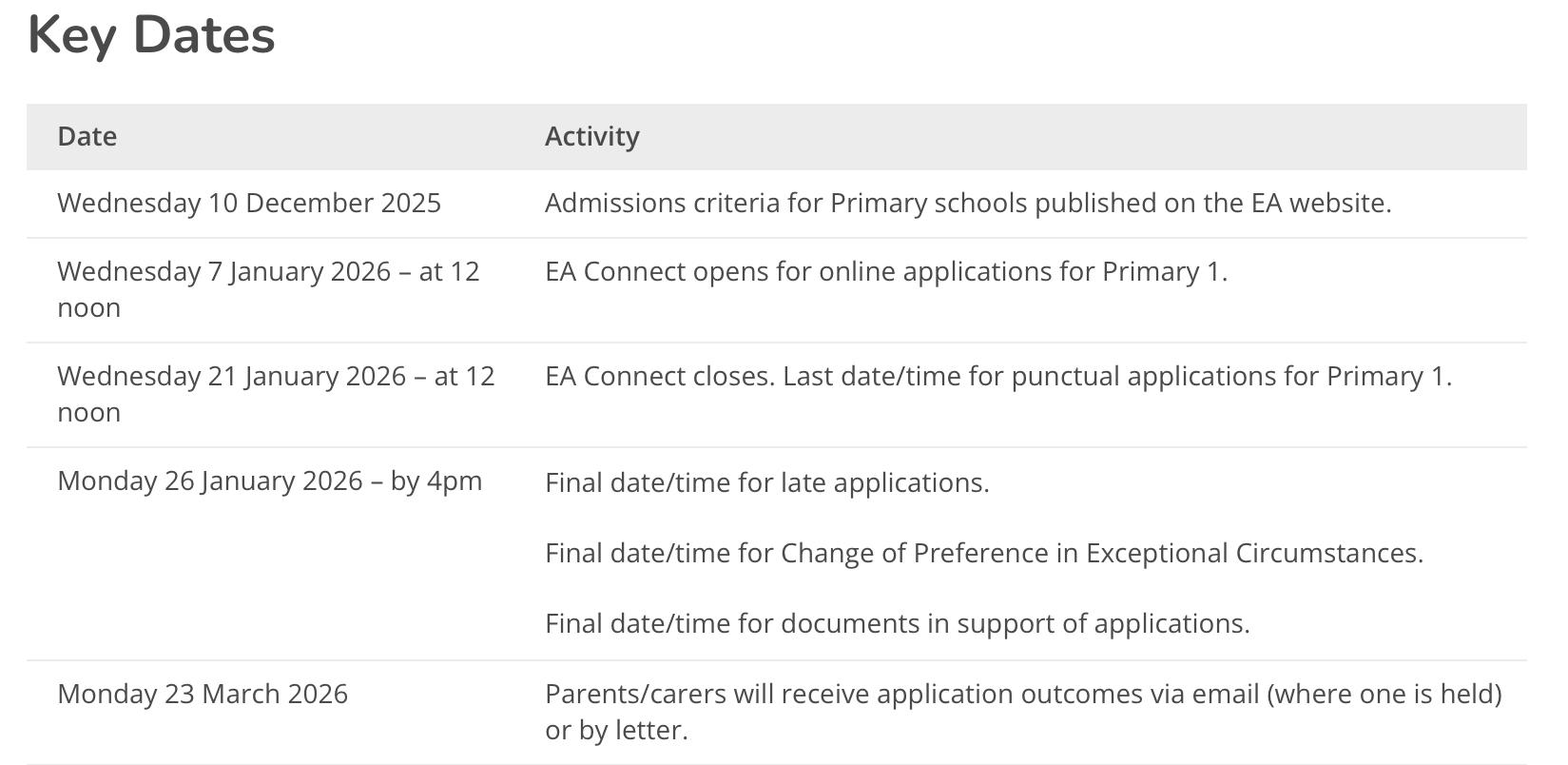The height and width of the screenshot is (765, 1568).
Task: Click the words Exceptional Circumstances
Action: (1253, 553)
